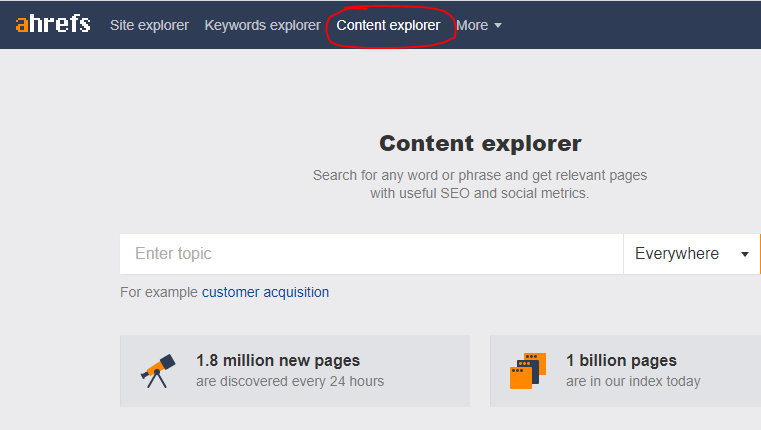Click the arrow next to More
This screenshot has width=761, height=430.
click(498, 25)
